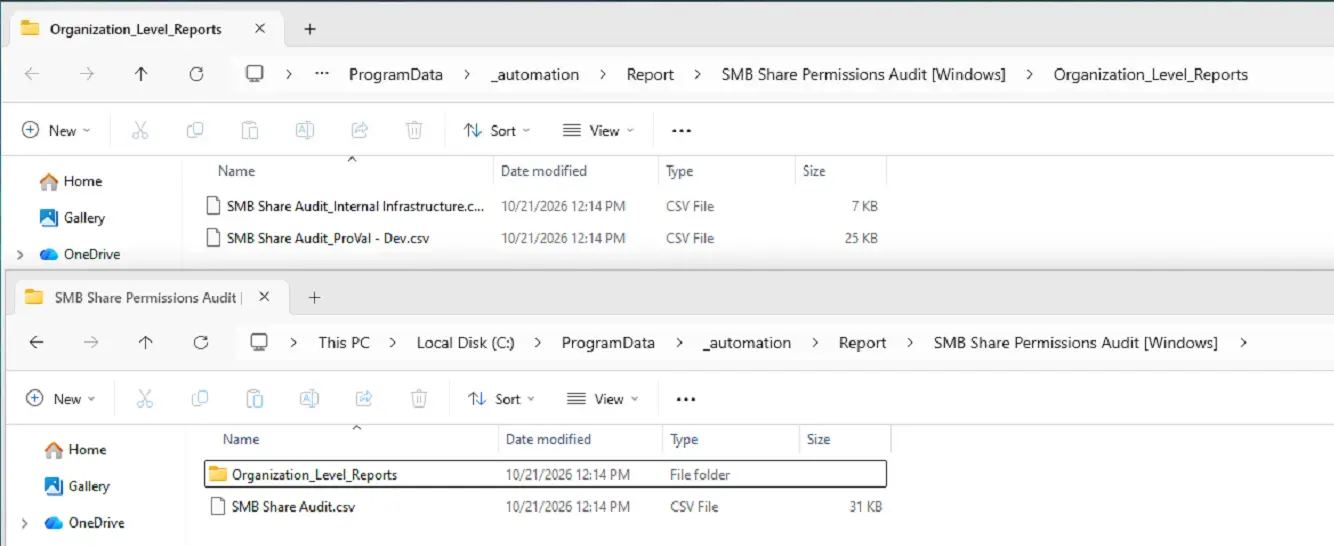Open New dropdown in bottom window
Screen dimensions: 1334x546
point(61,399)
